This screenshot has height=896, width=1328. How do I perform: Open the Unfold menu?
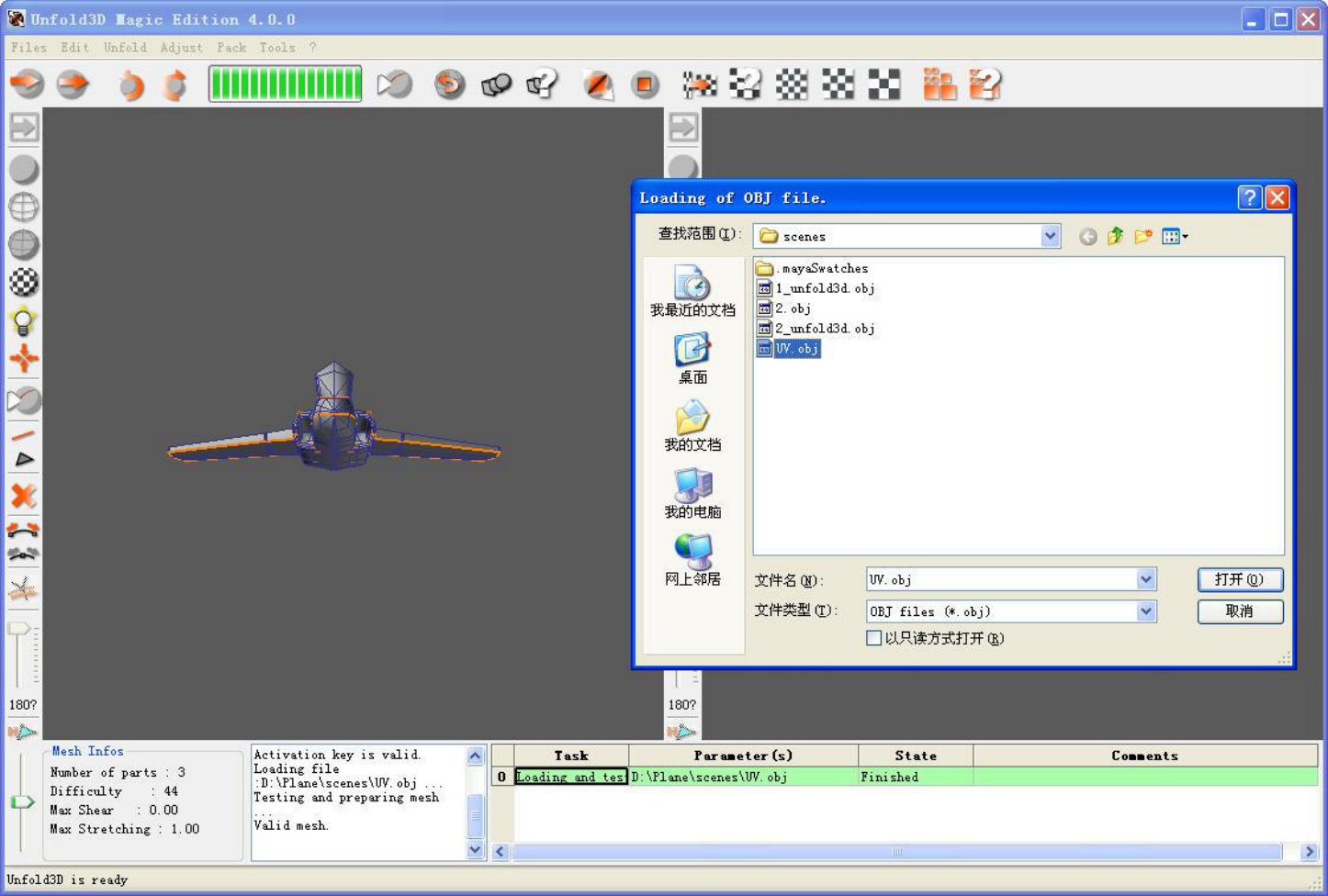[125, 48]
